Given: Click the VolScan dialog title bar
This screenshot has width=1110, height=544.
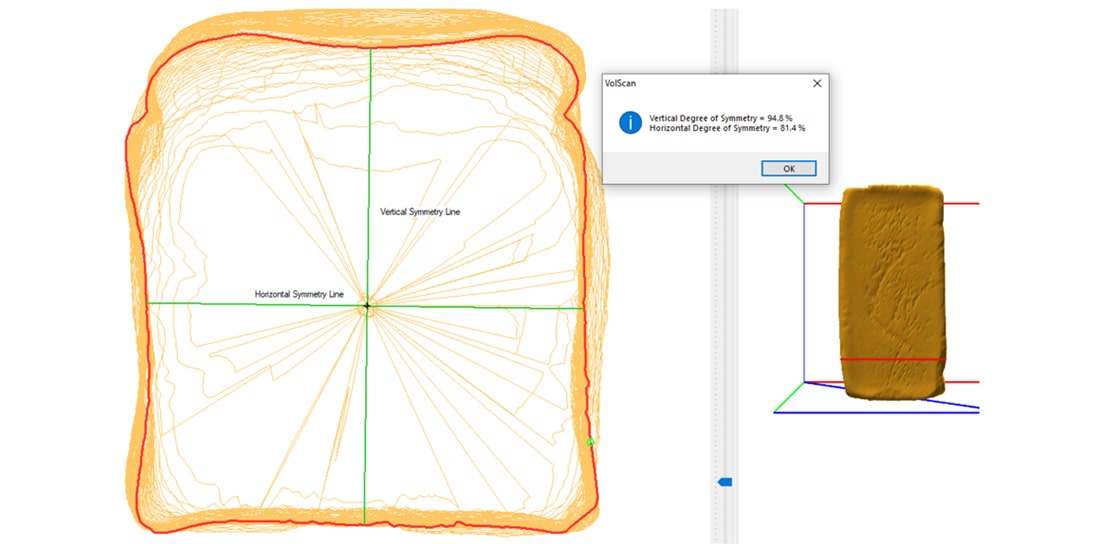Looking at the screenshot, I should click(x=700, y=84).
